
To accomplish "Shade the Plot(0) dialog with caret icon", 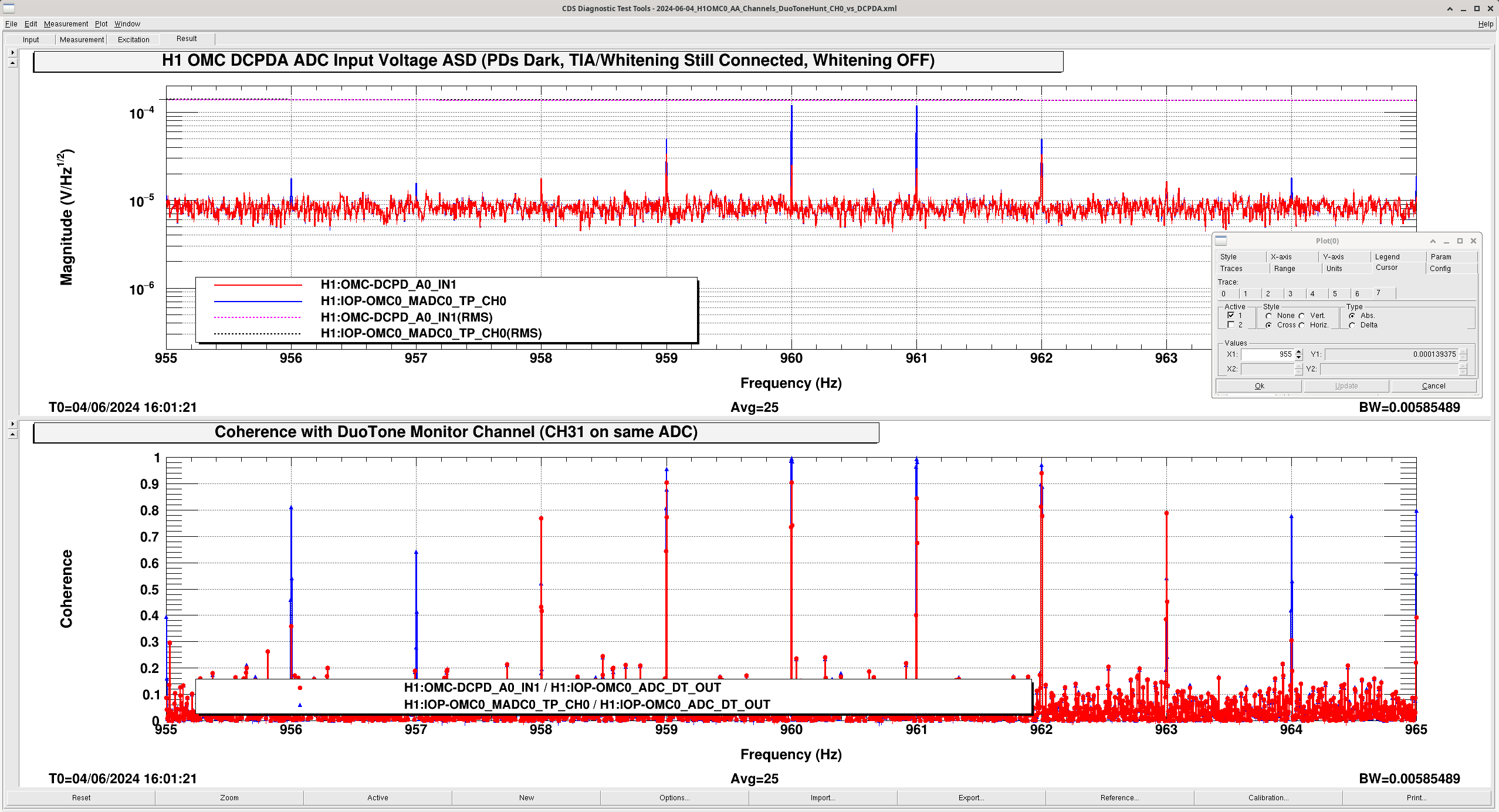I will pos(1433,241).
